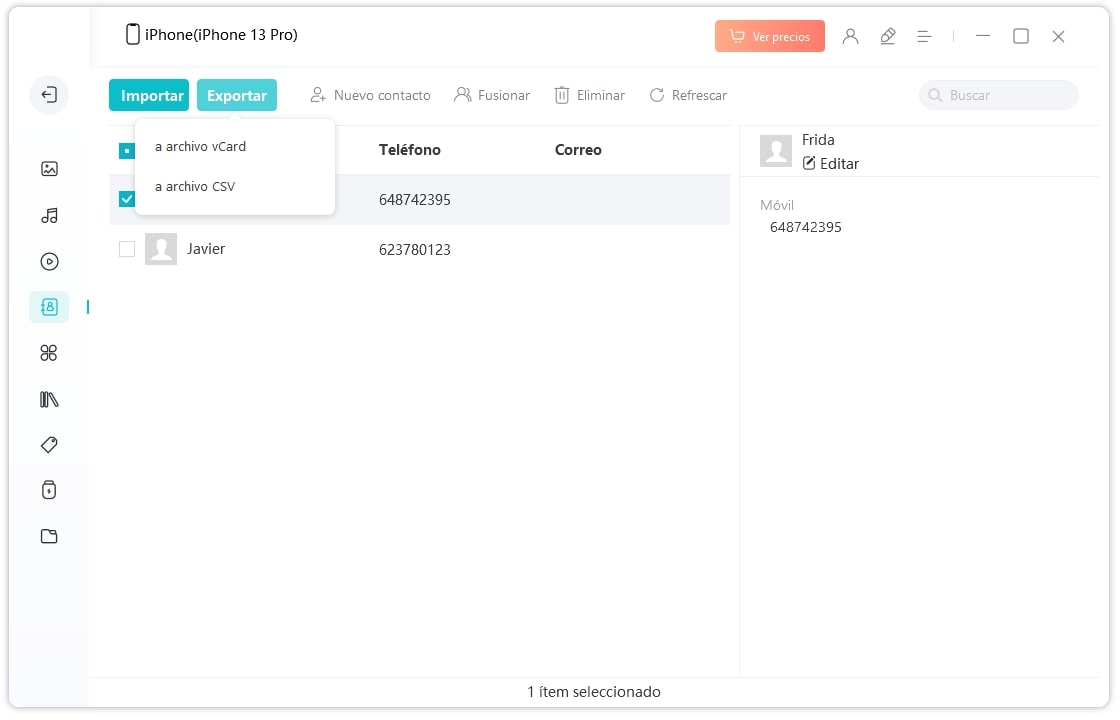Click phone number 648742395 in the list
Image resolution: width=1120 pixels, height=720 pixels.
416,201
